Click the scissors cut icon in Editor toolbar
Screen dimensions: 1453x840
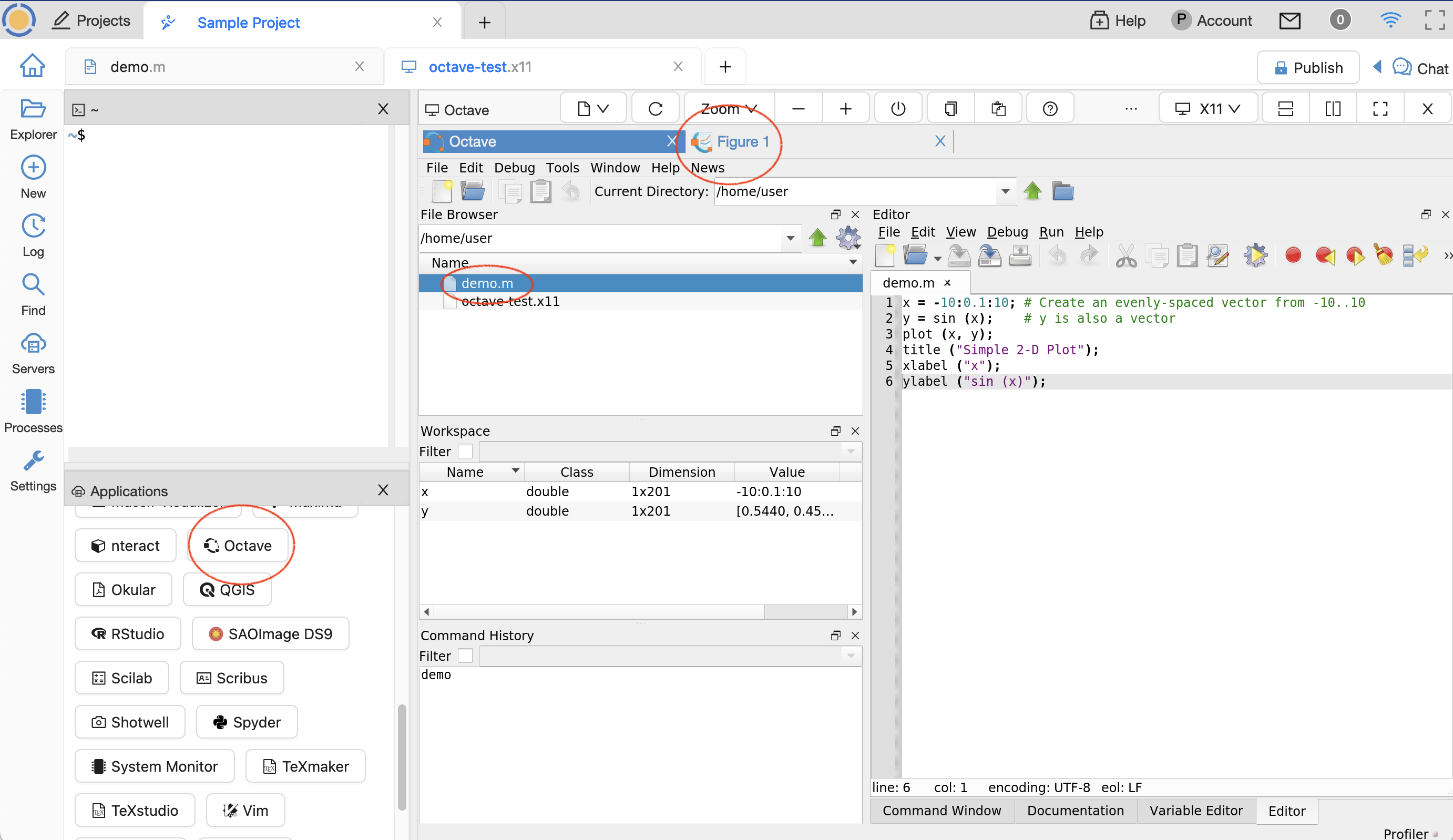(x=1125, y=255)
